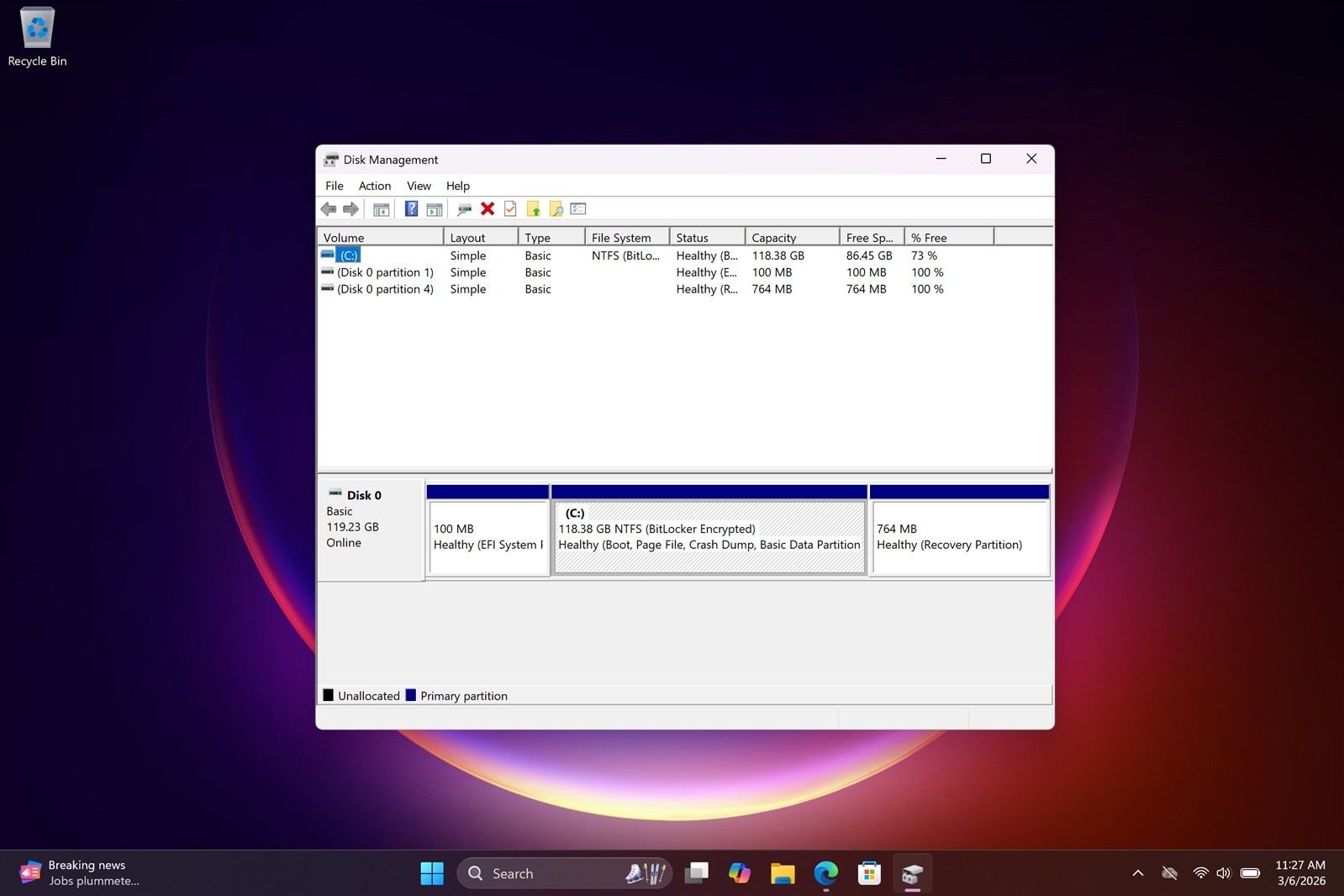This screenshot has height=896, width=1344.
Task: Click the Explore folder-with-magnifier icon
Action: (x=556, y=209)
